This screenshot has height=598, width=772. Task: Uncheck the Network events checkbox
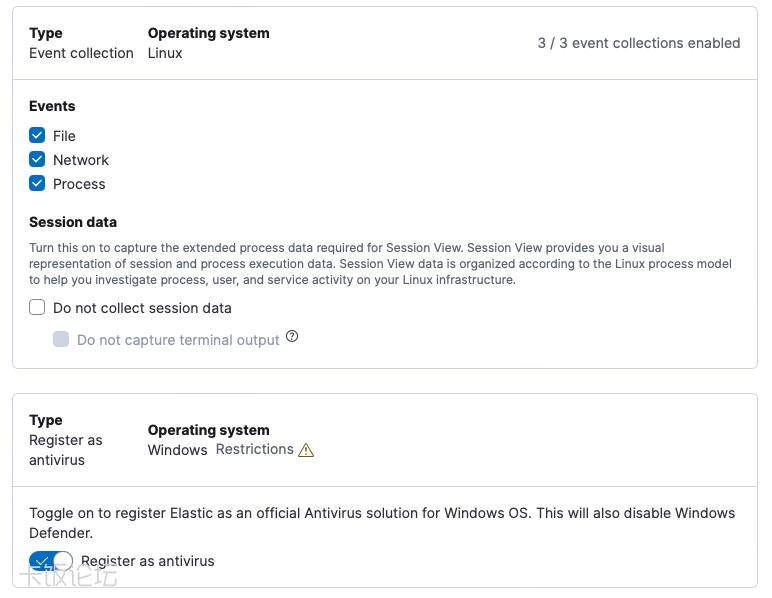coord(37,160)
